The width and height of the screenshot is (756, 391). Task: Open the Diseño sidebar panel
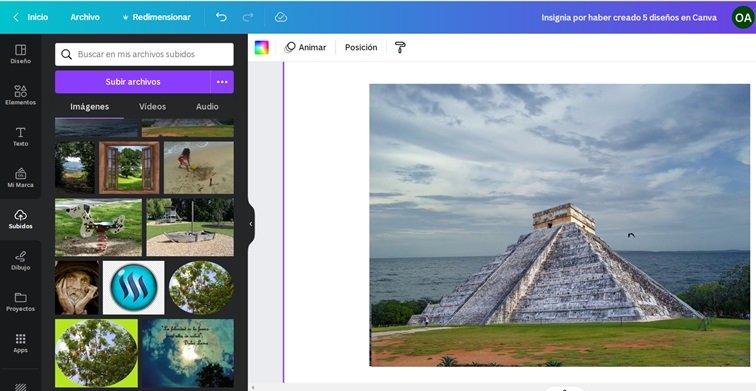pos(20,54)
